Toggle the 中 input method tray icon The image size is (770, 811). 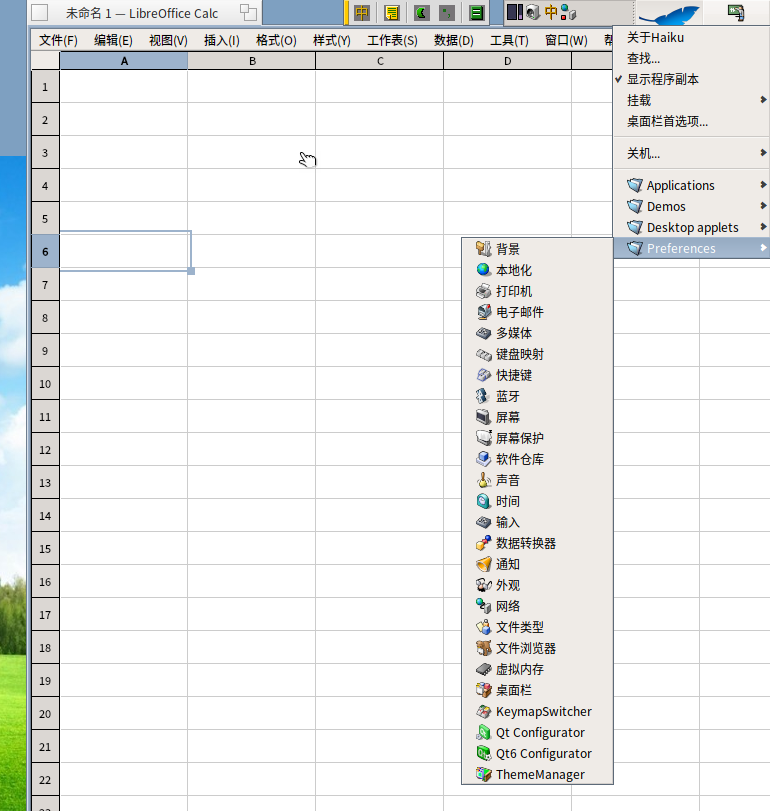551,12
